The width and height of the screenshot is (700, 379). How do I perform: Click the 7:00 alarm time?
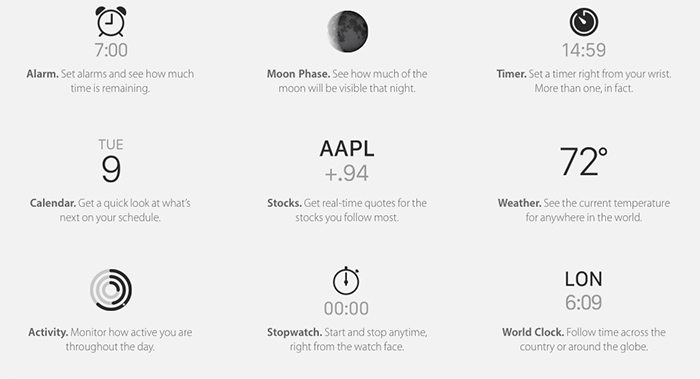(111, 50)
